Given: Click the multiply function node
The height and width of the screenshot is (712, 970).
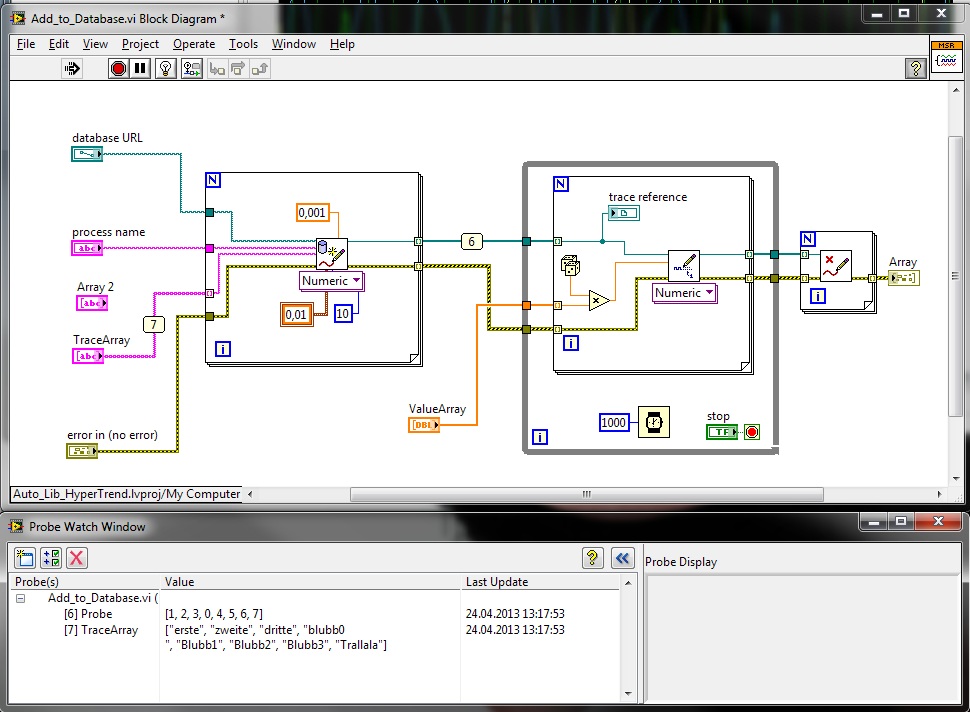Looking at the screenshot, I should 599,299.
